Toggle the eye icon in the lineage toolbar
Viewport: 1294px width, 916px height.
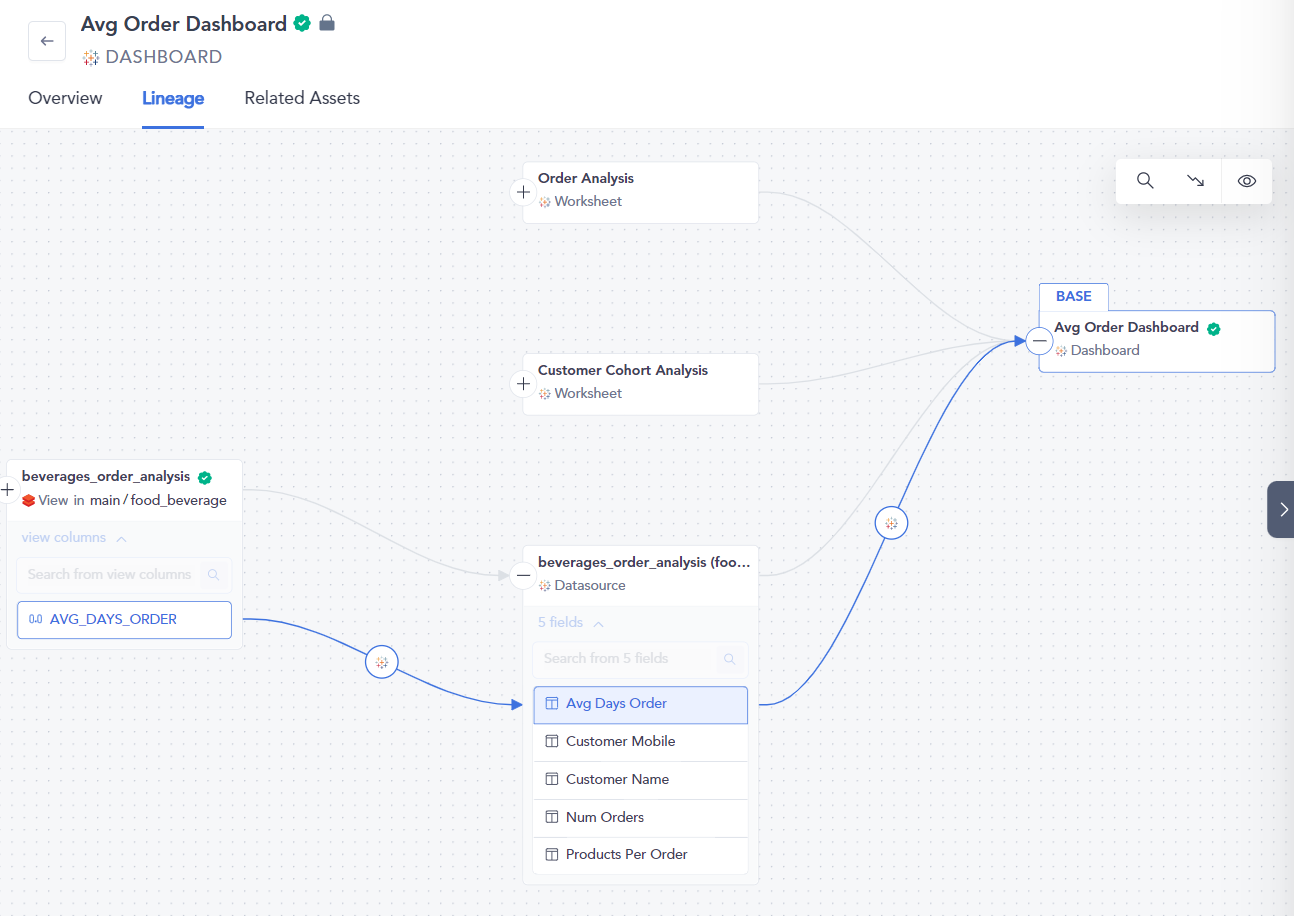tap(1245, 181)
